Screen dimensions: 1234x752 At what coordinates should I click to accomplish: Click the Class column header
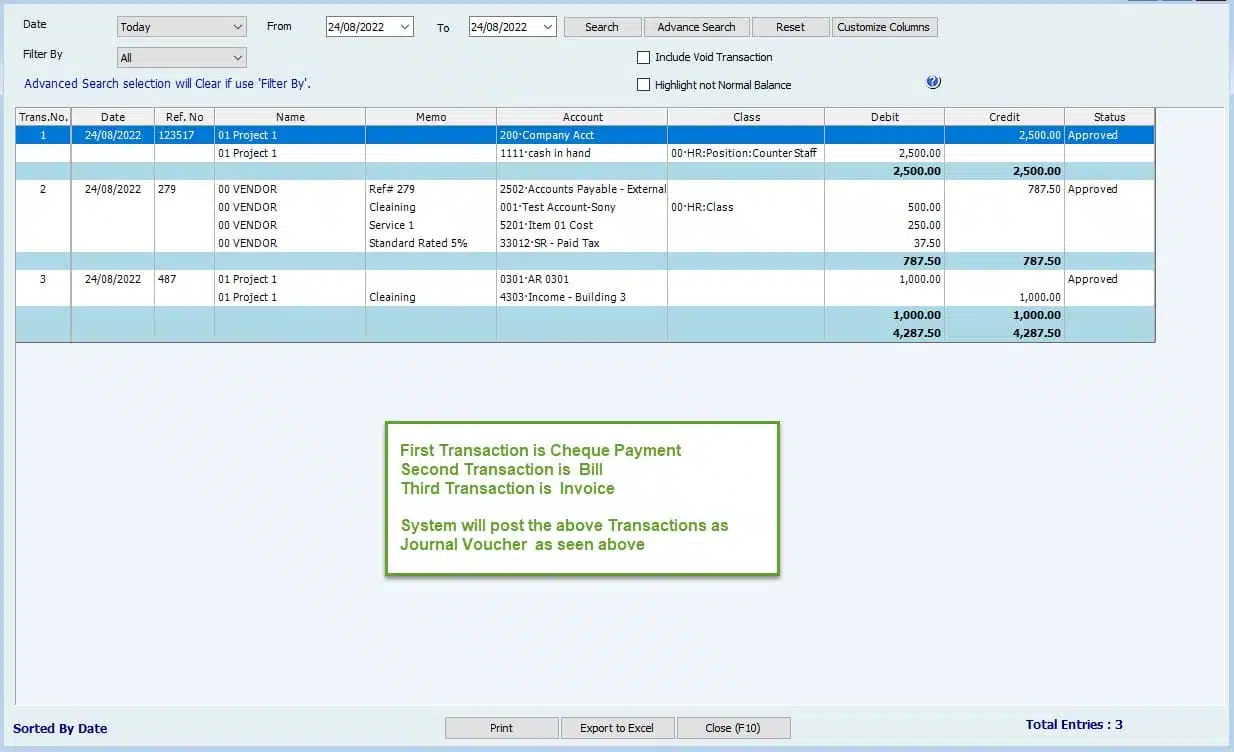pyautogui.click(x=746, y=117)
